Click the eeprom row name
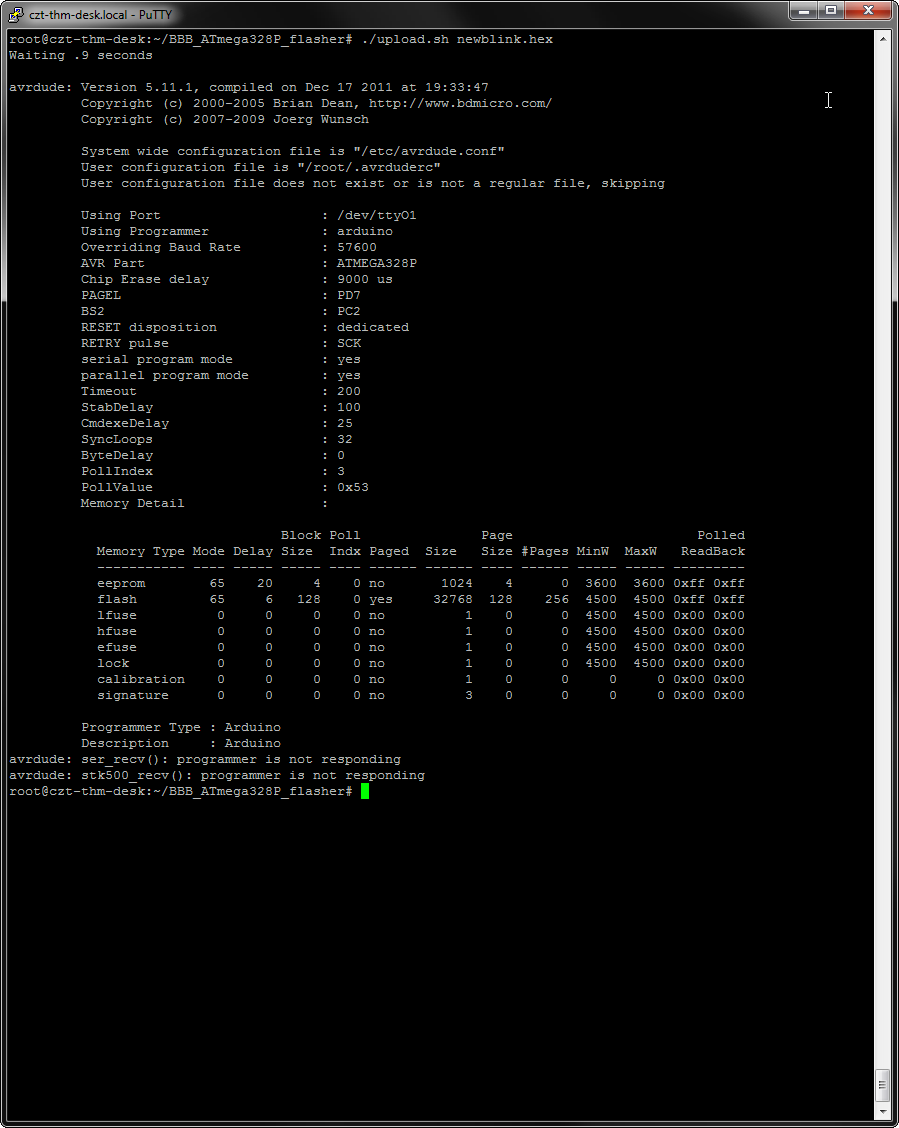Viewport: 899px width, 1128px height. click(x=121, y=583)
